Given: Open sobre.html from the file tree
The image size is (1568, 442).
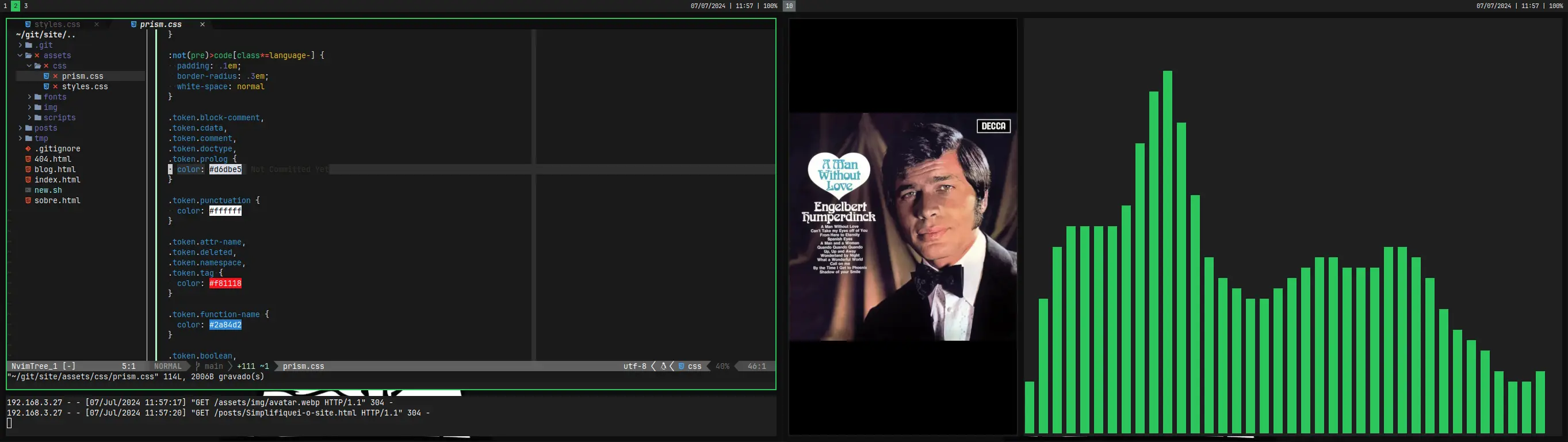Looking at the screenshot, I should coord(57,200).
